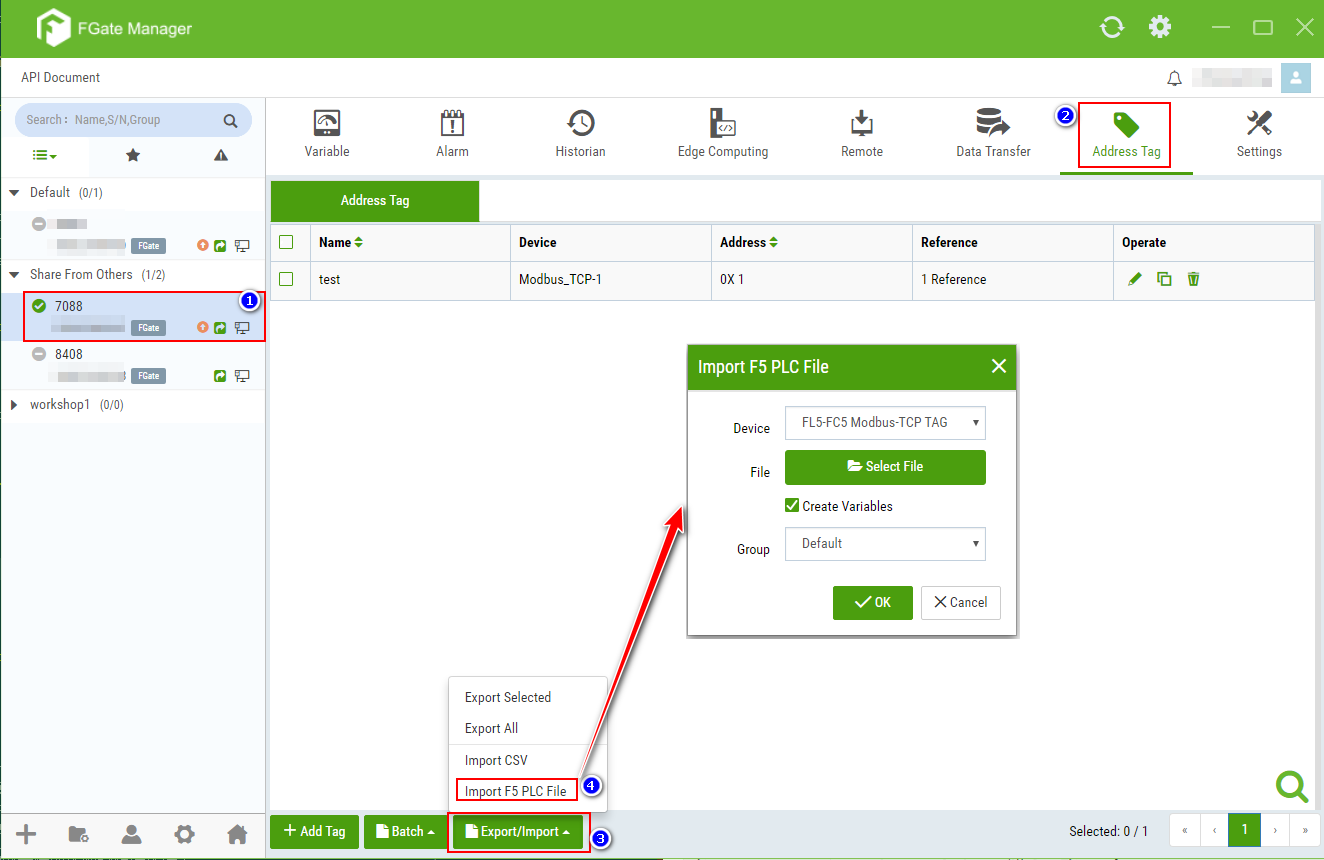Click the search magnifier in device search box
The height and width of the screenshot is (860, 1324).
coord(230,120)
